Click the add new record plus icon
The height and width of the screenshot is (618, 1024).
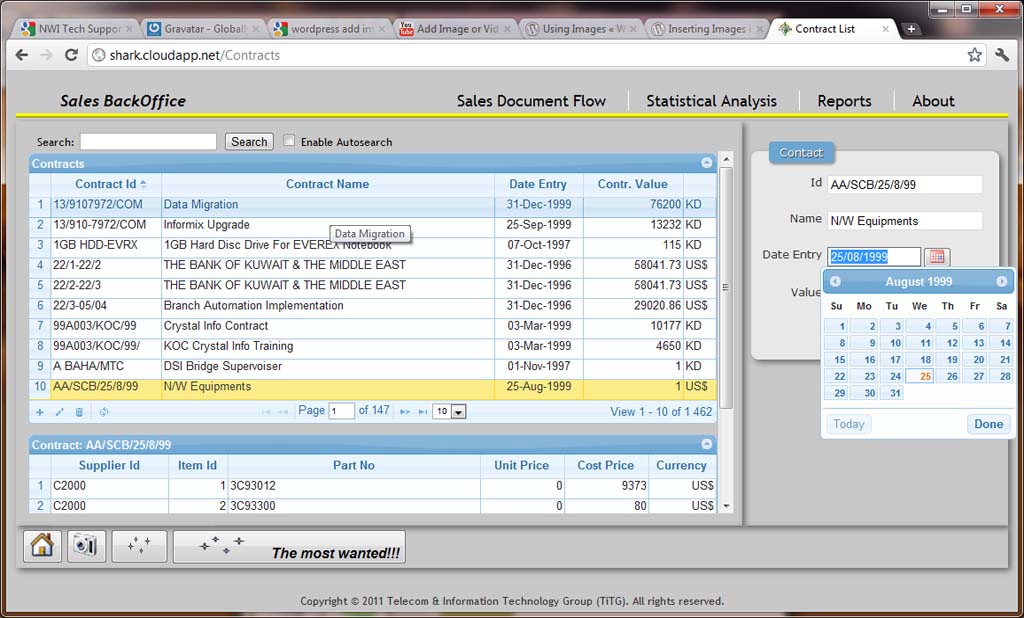click(40, 412)
